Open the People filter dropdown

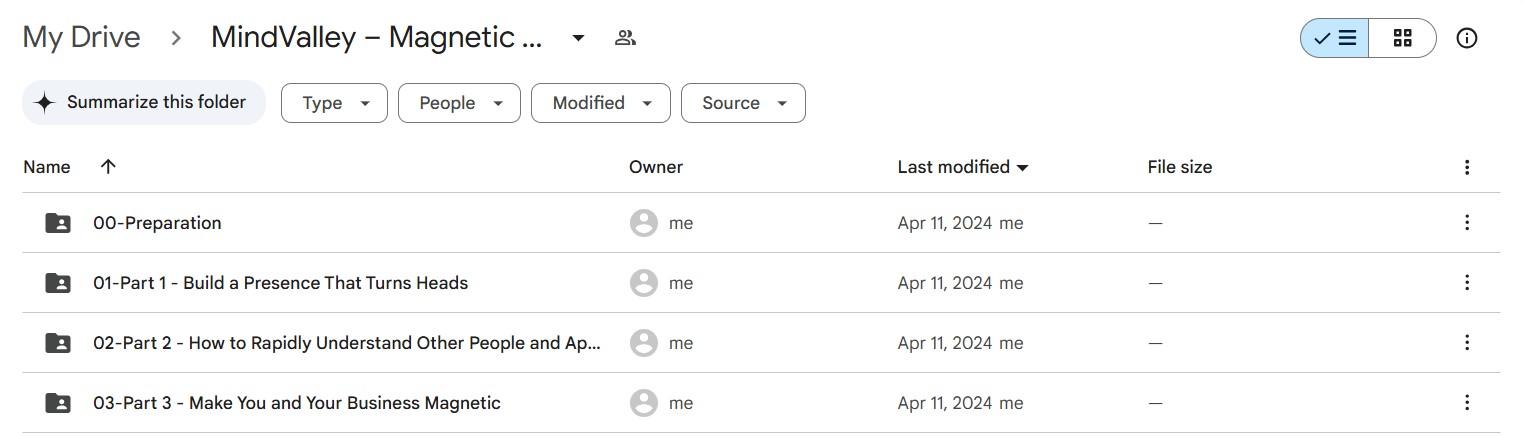coord(459,103)
